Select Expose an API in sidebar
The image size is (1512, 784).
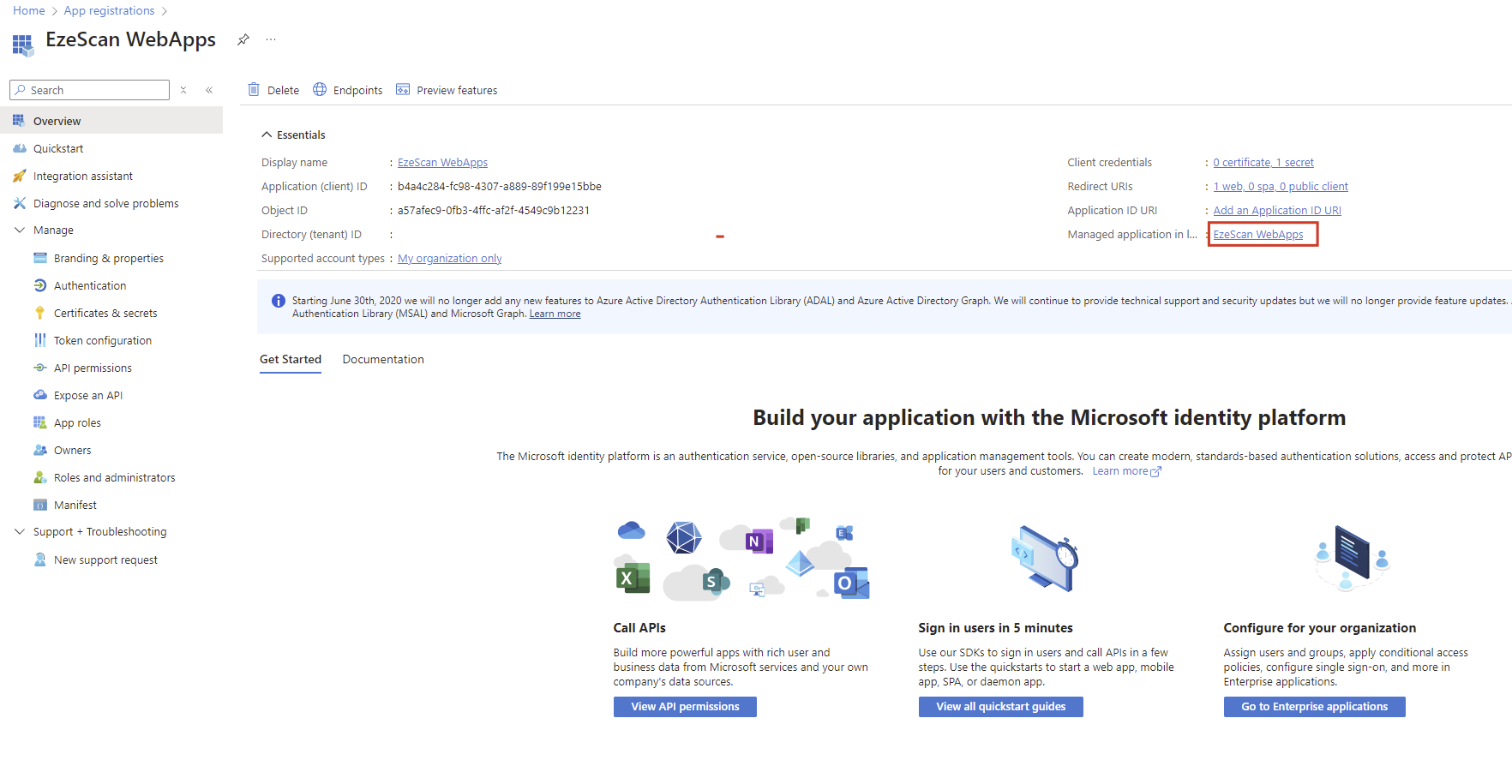(x=88, y=395)
